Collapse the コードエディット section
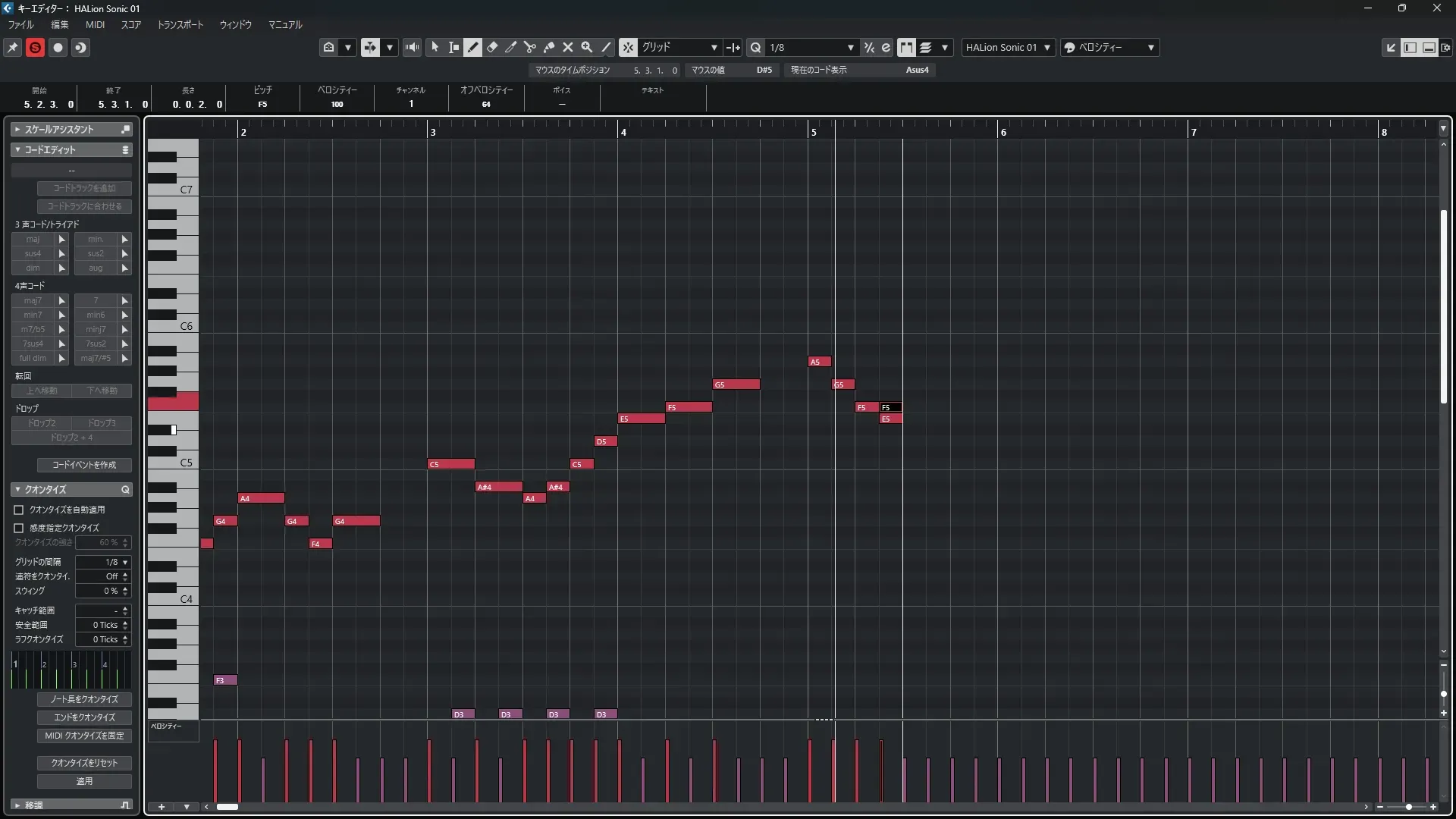 17,149
